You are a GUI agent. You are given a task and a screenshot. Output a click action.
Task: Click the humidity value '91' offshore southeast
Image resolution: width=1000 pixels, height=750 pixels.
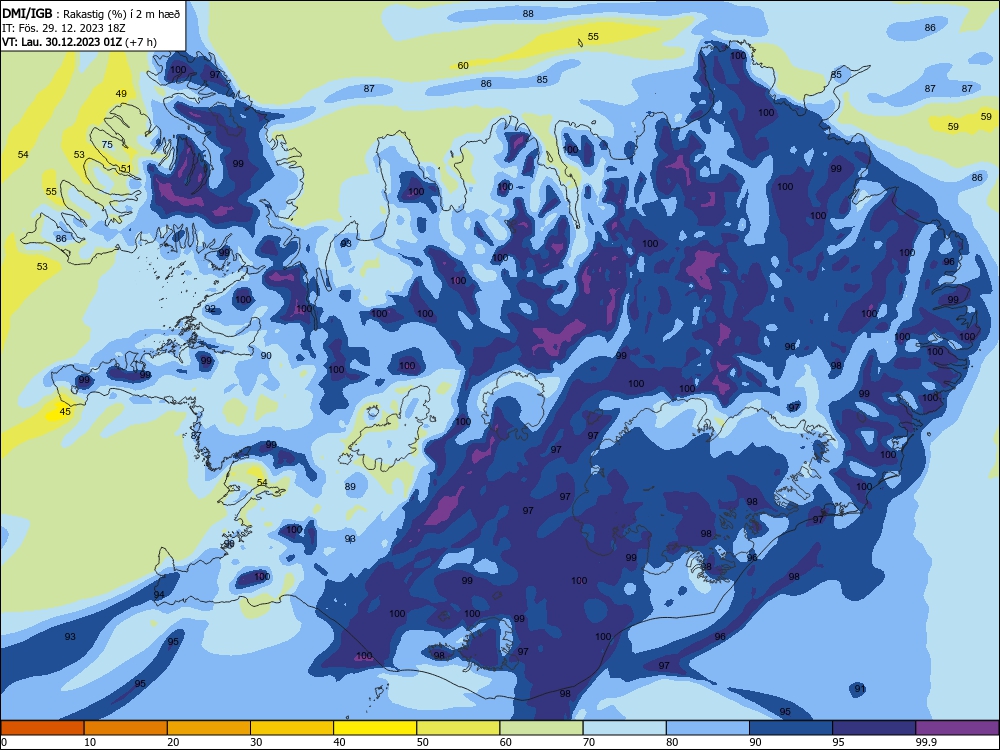(860, 689)
